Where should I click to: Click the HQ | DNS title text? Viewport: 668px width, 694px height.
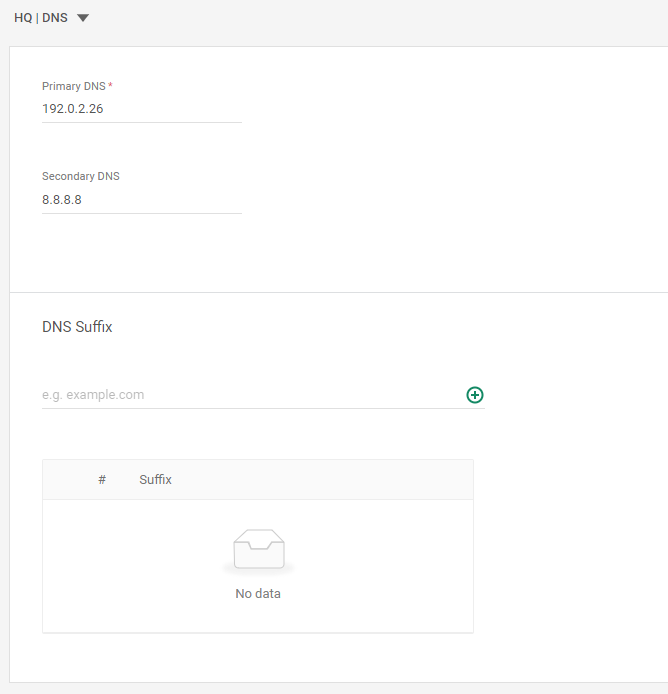41,18
